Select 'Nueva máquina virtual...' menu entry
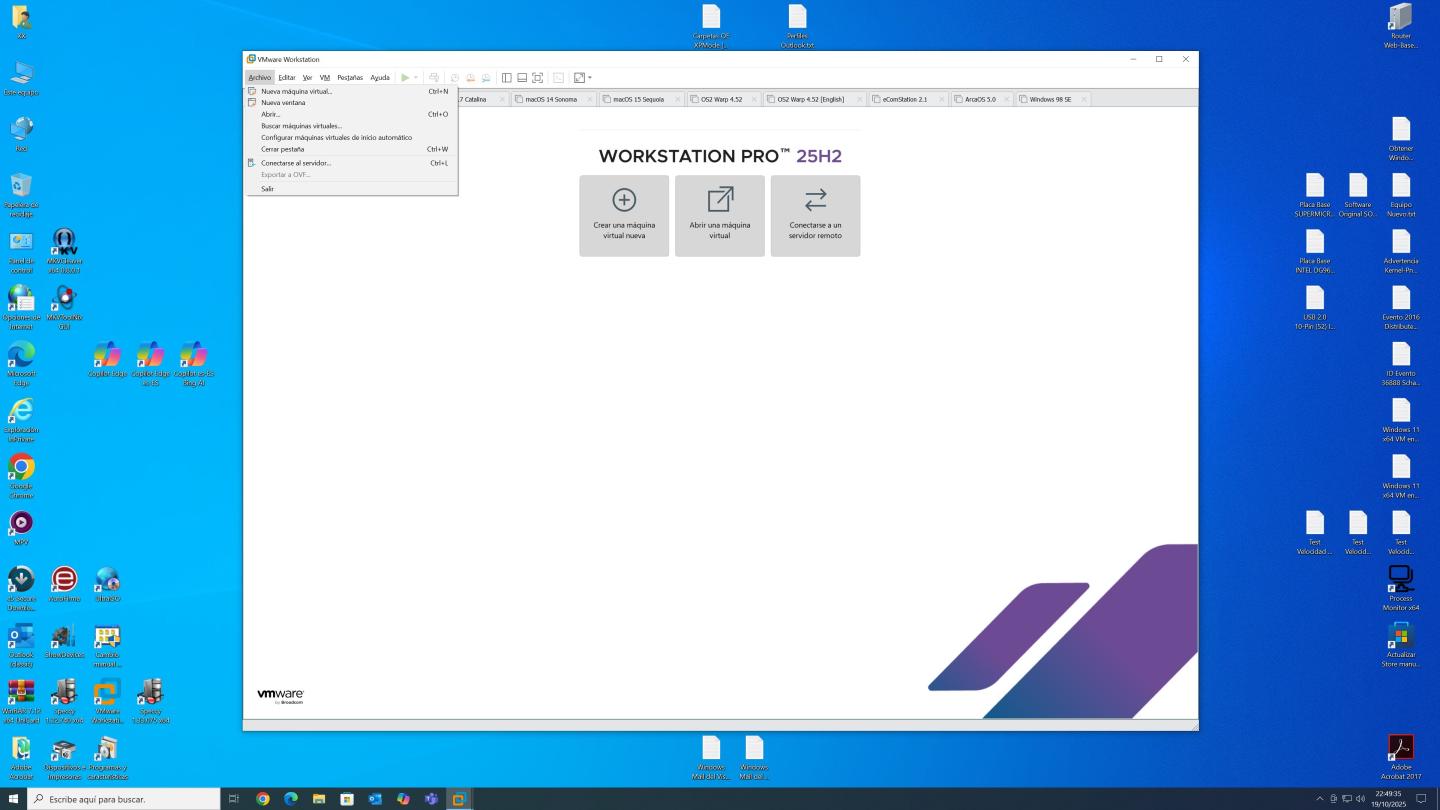 (296, 91)
